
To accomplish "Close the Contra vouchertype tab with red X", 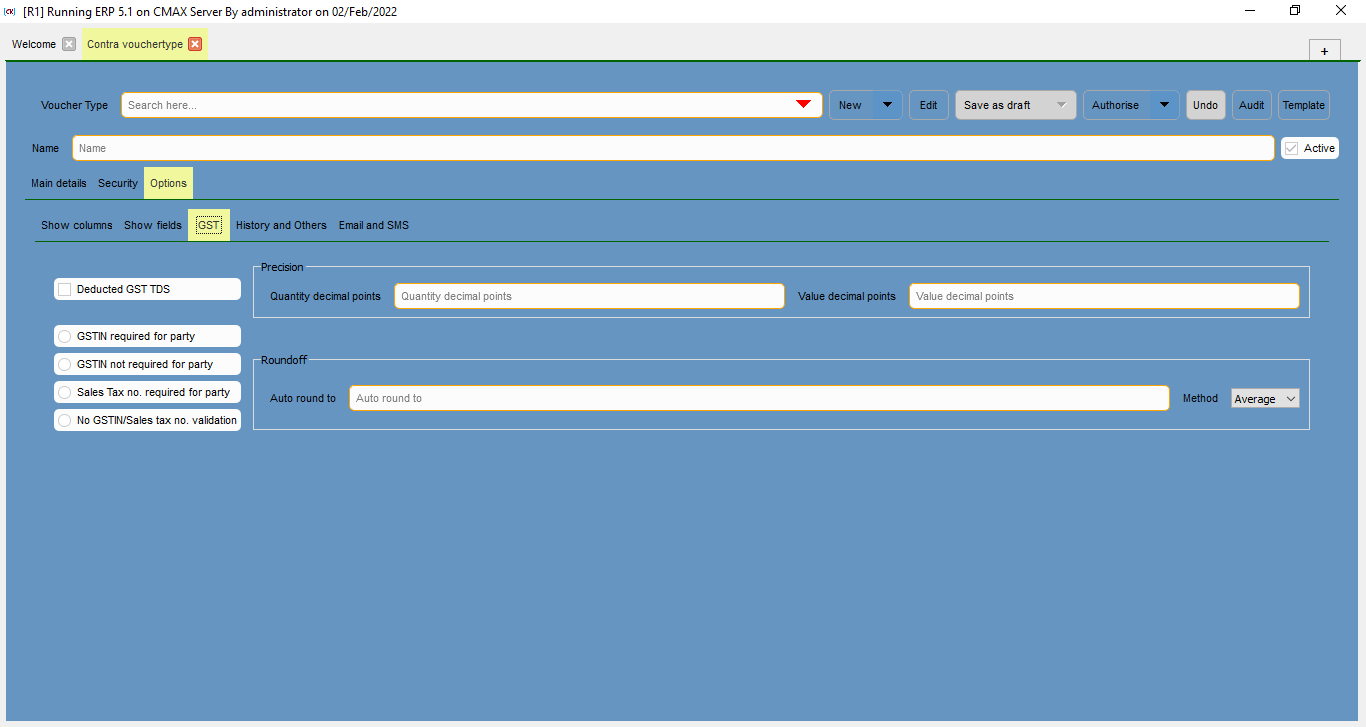I will click(x=195, y=44).
